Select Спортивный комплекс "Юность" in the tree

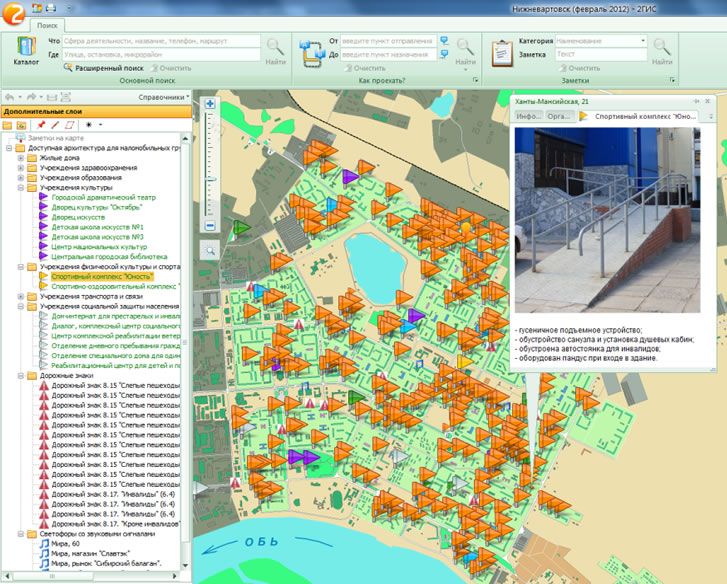tap(102, 277)
